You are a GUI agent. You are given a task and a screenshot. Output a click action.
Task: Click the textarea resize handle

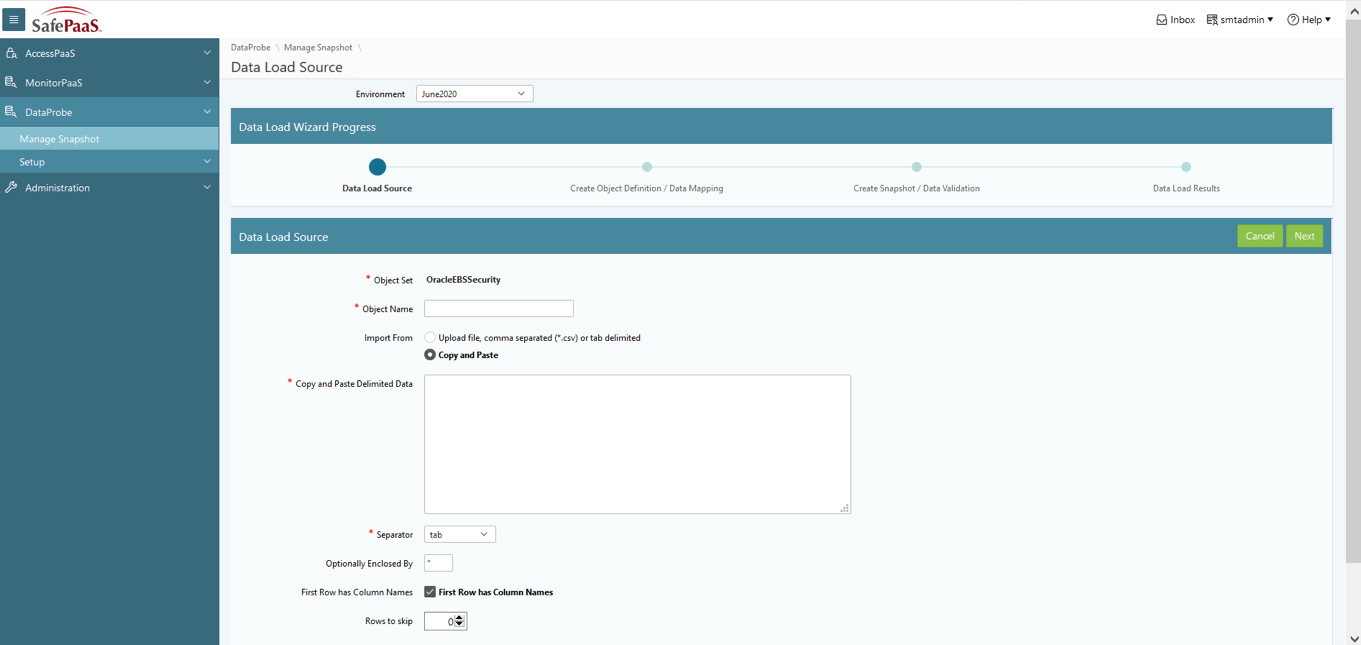click(x=845, y=508)
